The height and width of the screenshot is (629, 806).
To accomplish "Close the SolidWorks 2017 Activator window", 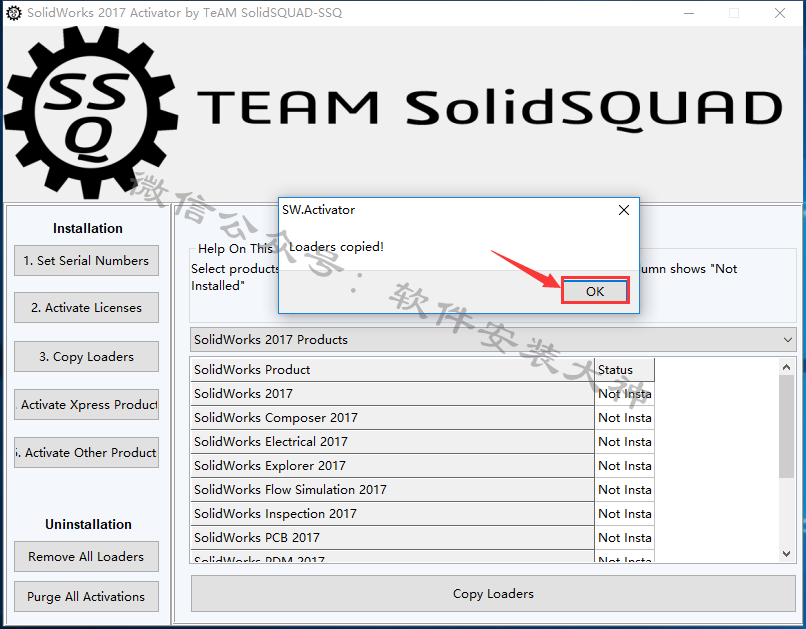I will 780,13.
